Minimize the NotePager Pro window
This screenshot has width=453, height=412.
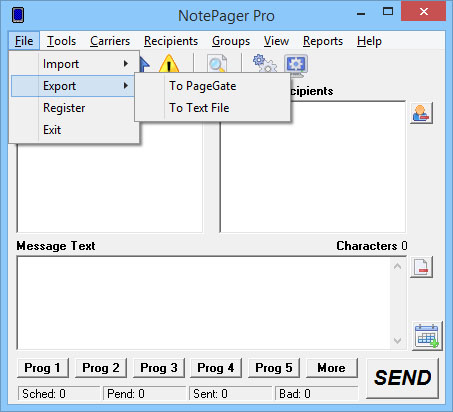(361, 13)
